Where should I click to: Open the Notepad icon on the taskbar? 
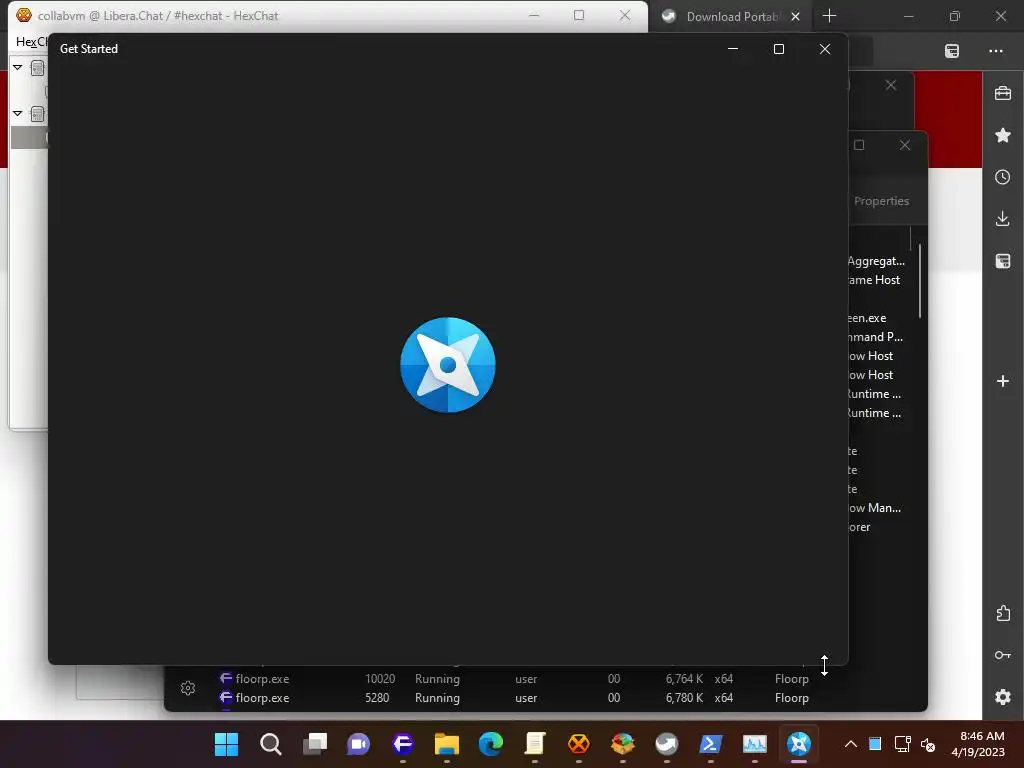(535, 744)
